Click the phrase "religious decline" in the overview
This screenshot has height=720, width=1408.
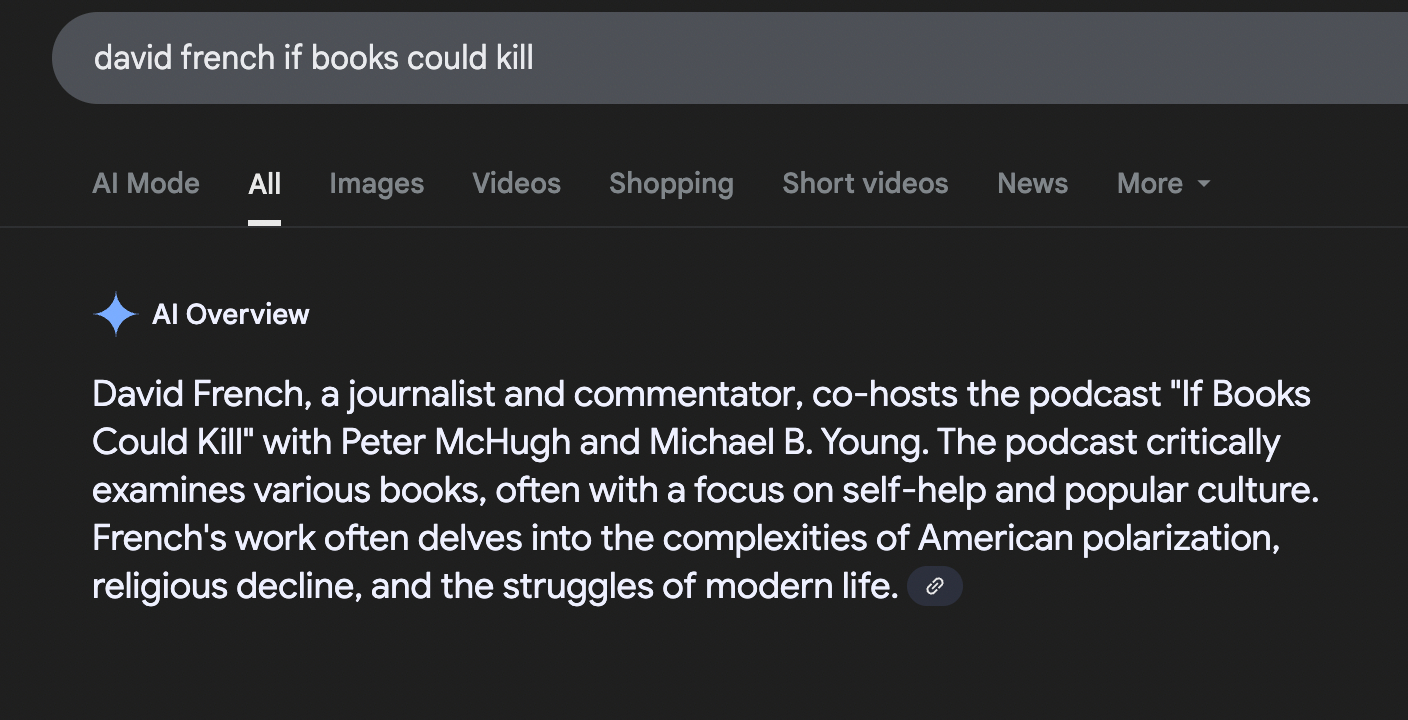[x=225, y=586]
